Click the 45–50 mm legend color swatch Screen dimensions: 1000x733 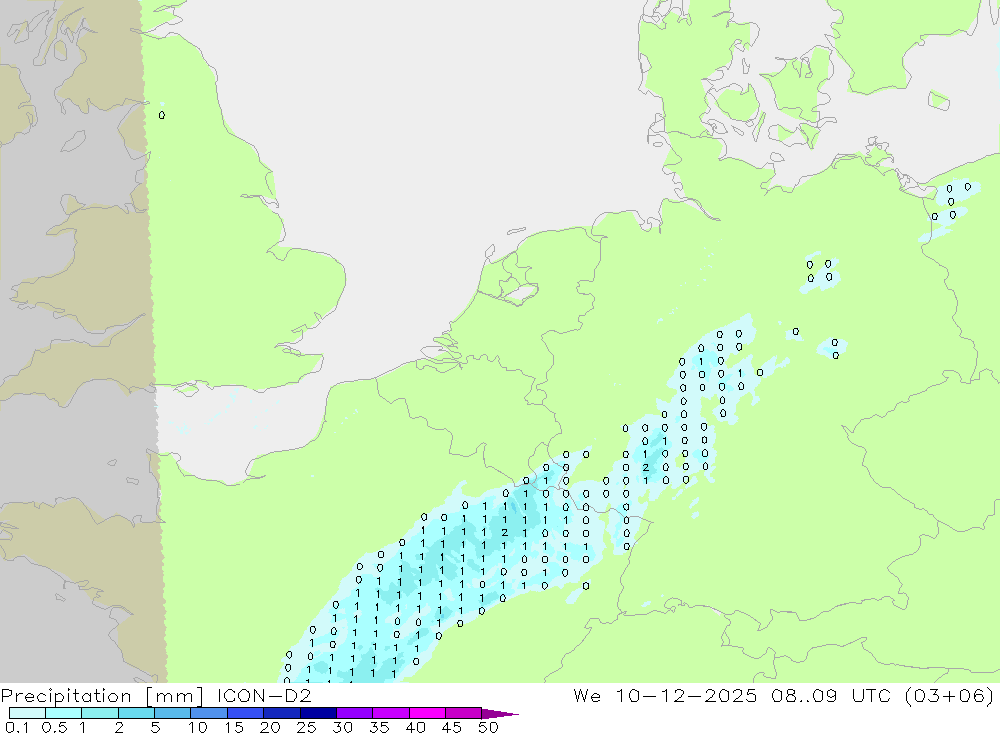click(464, 713)
